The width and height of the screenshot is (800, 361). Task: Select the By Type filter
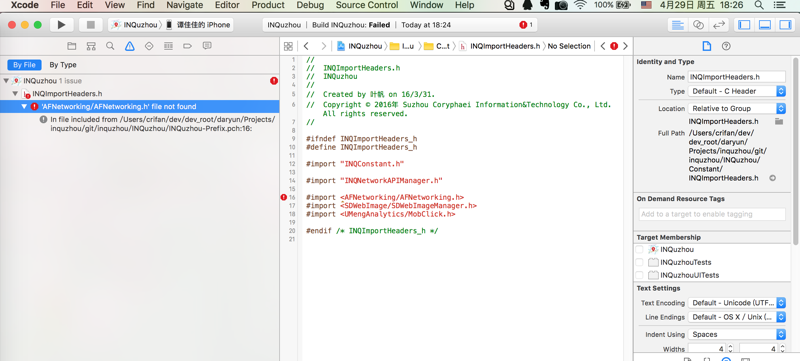pyautogui.click(x=63, y=65)
